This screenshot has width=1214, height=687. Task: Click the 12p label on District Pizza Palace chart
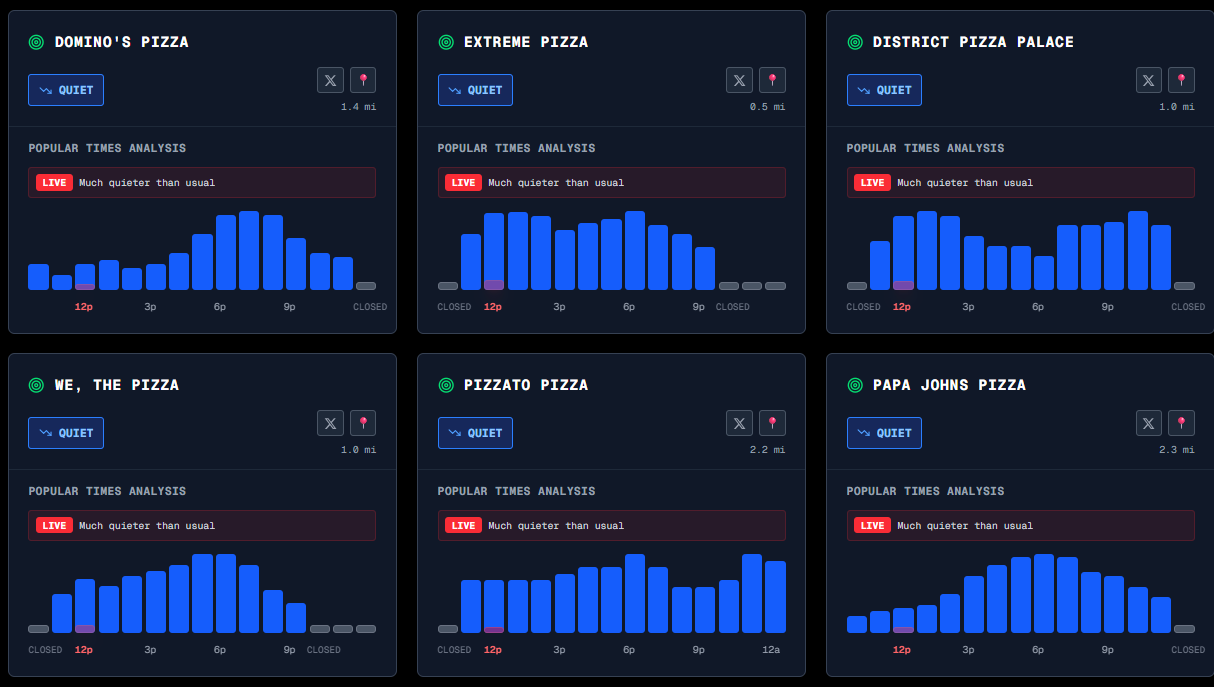click(902, 307)
